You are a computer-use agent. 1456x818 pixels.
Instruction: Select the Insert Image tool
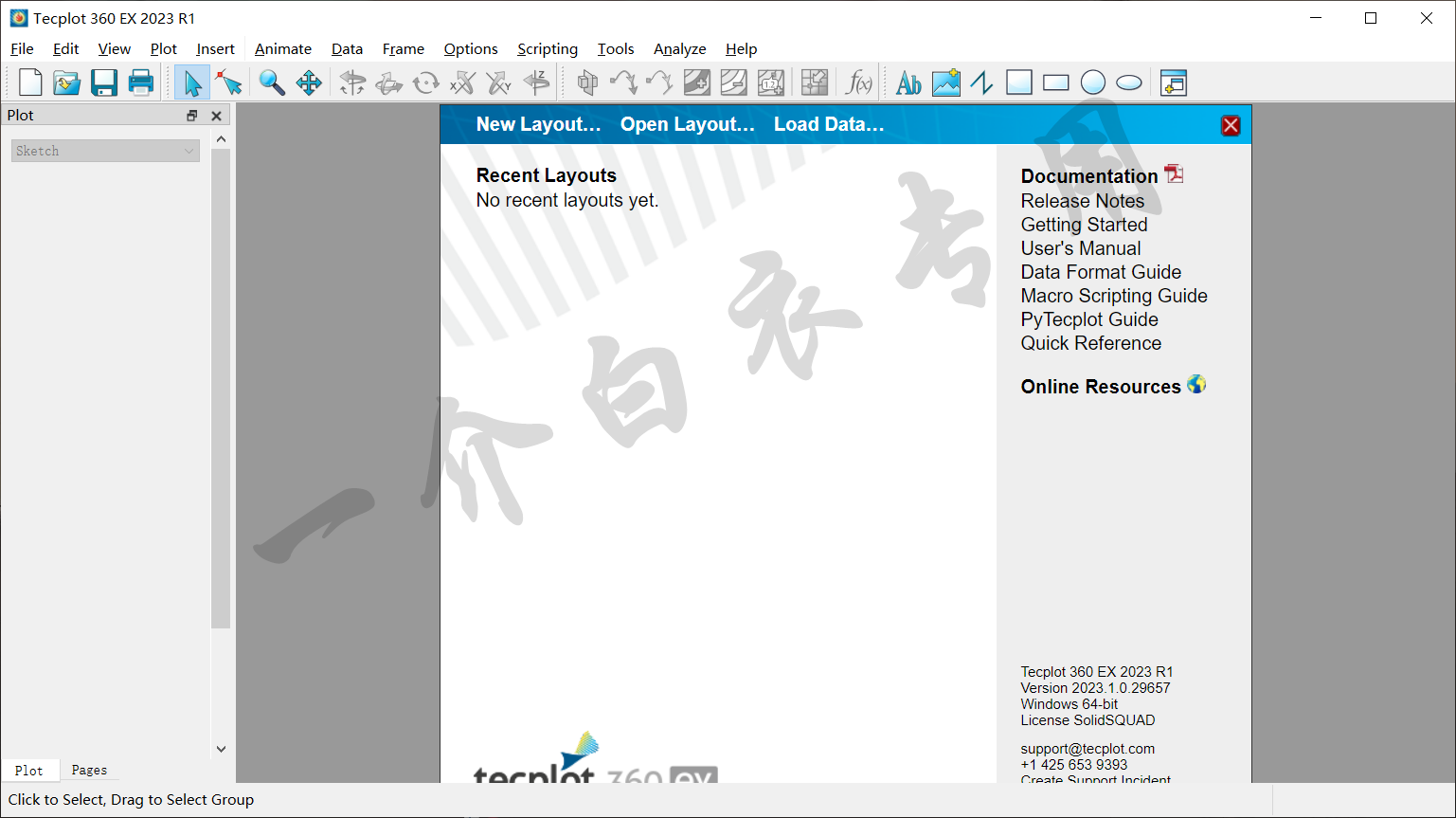pyautogui.click(x=945, y=83)
